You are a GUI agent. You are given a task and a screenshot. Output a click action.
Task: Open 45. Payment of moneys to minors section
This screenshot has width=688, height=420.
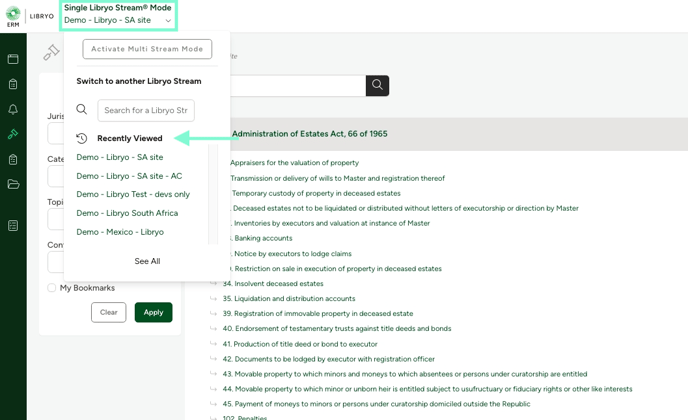[x=376, y=404]
